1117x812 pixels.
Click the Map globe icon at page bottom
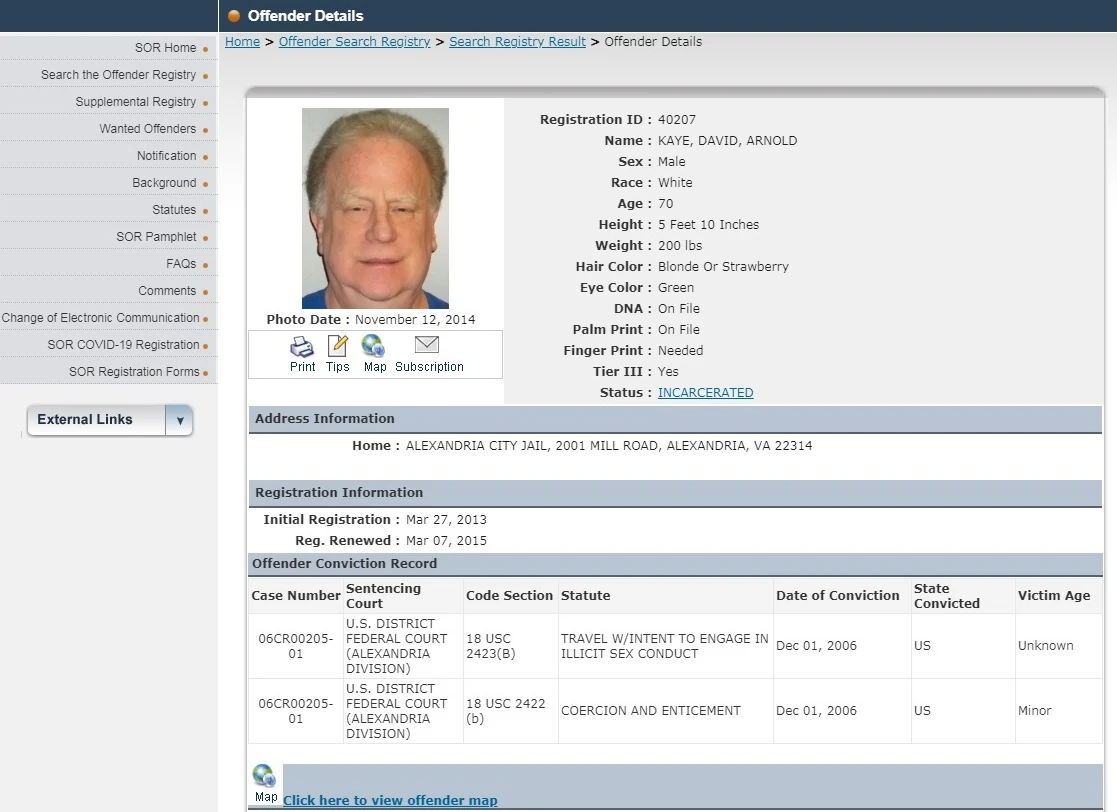coord(264,778)
